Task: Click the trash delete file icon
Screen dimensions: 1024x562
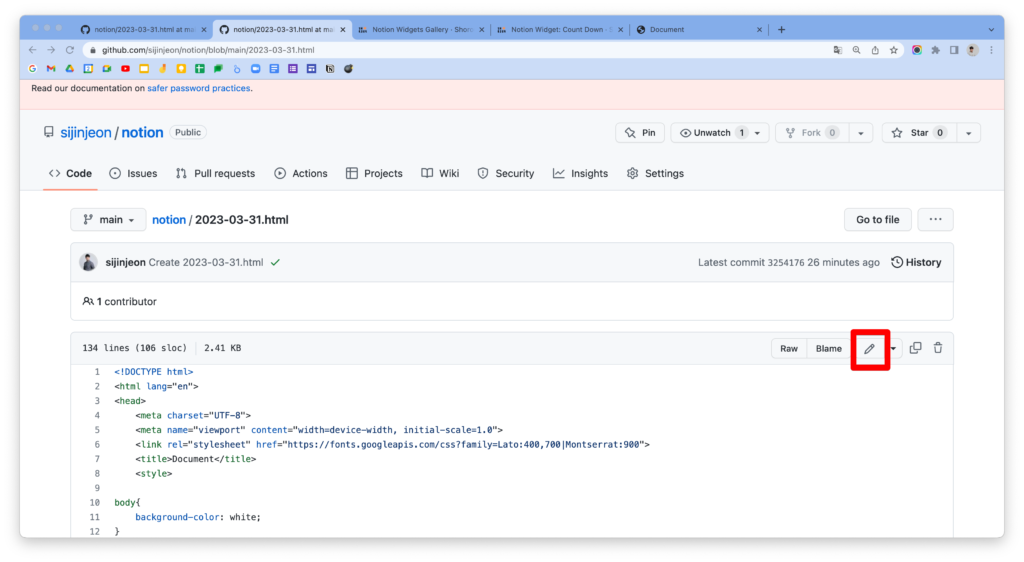Action: (x=938, y=348)
